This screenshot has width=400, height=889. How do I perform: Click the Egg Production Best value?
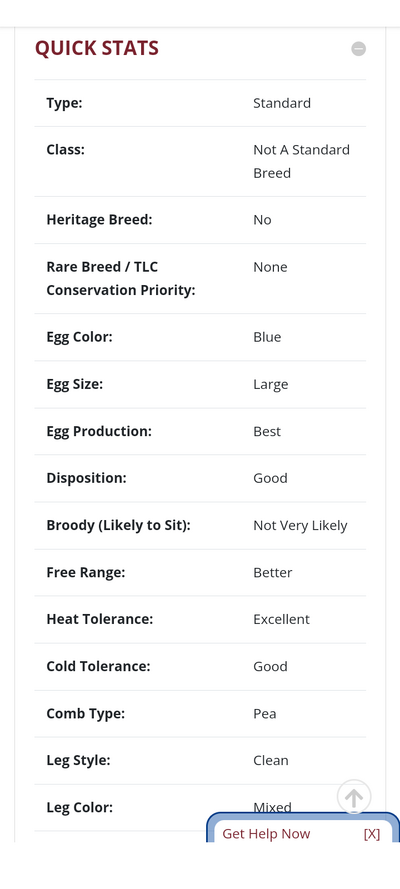(x=267, y=431)
